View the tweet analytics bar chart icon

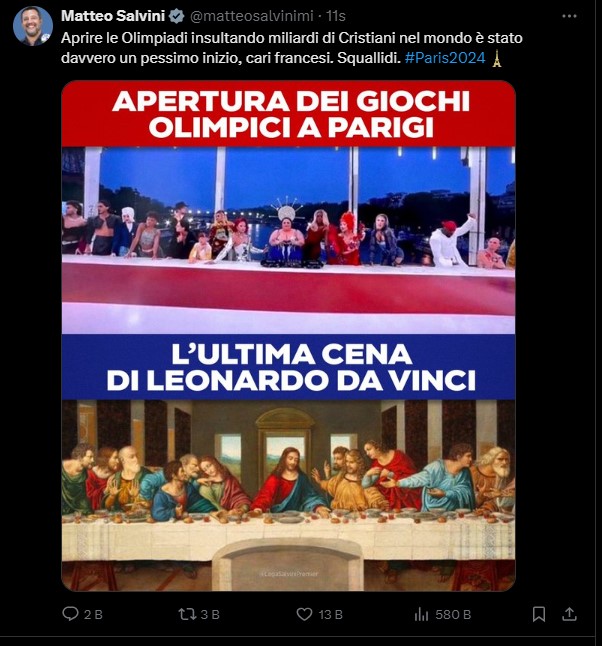tap(422, 614)
